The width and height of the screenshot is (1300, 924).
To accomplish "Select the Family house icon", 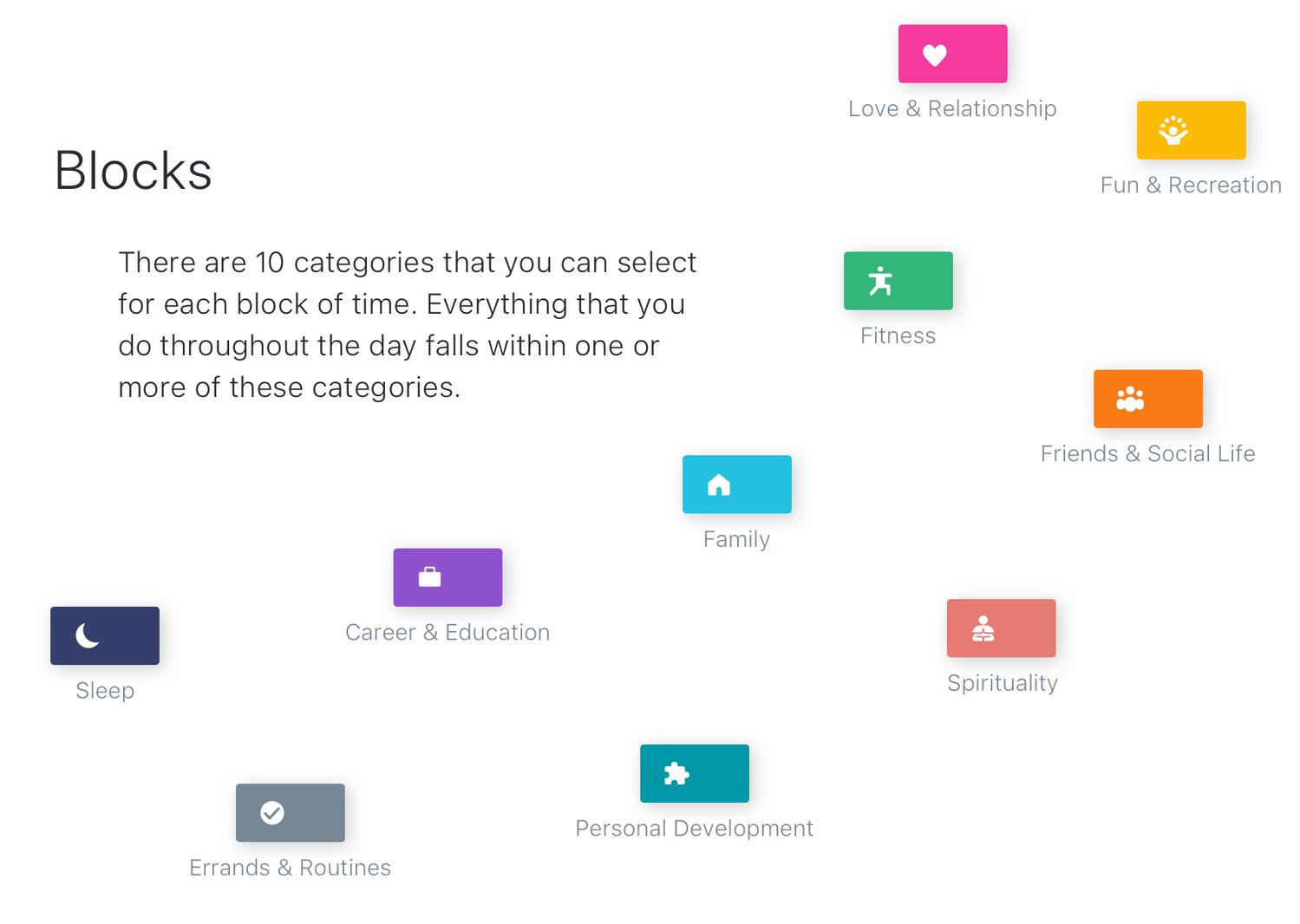I will (x=719, y=485).
